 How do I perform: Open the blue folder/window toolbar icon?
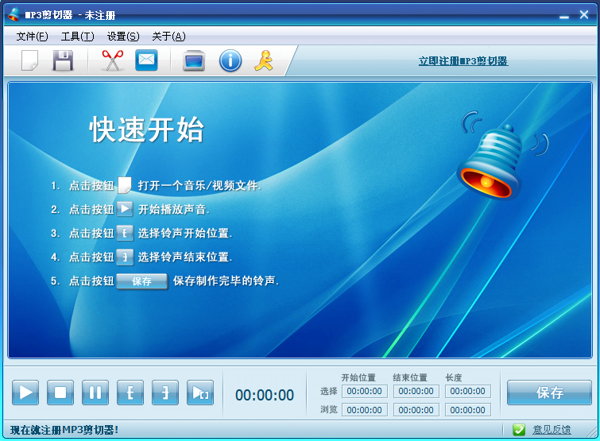pyautogui.click(x=194, y=61)
